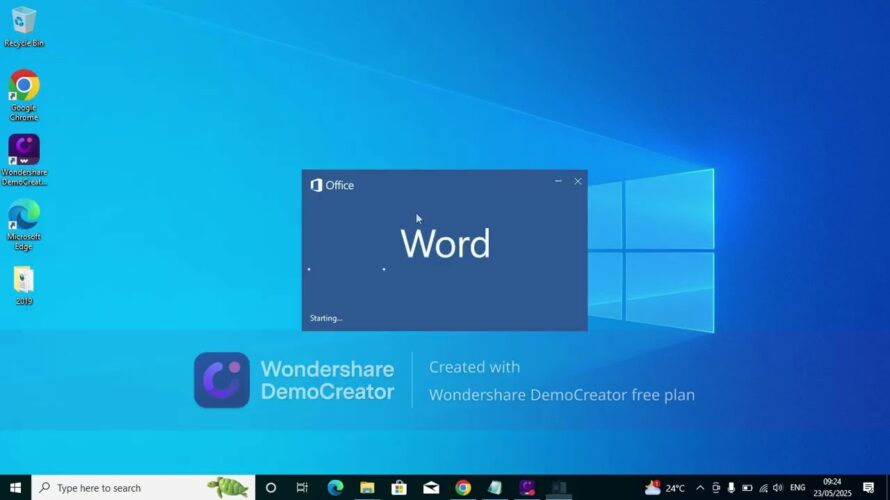This screenshot has width=890, height=500.
Task: Open Mail app from taskbar
Action: (x=431, y=488)
